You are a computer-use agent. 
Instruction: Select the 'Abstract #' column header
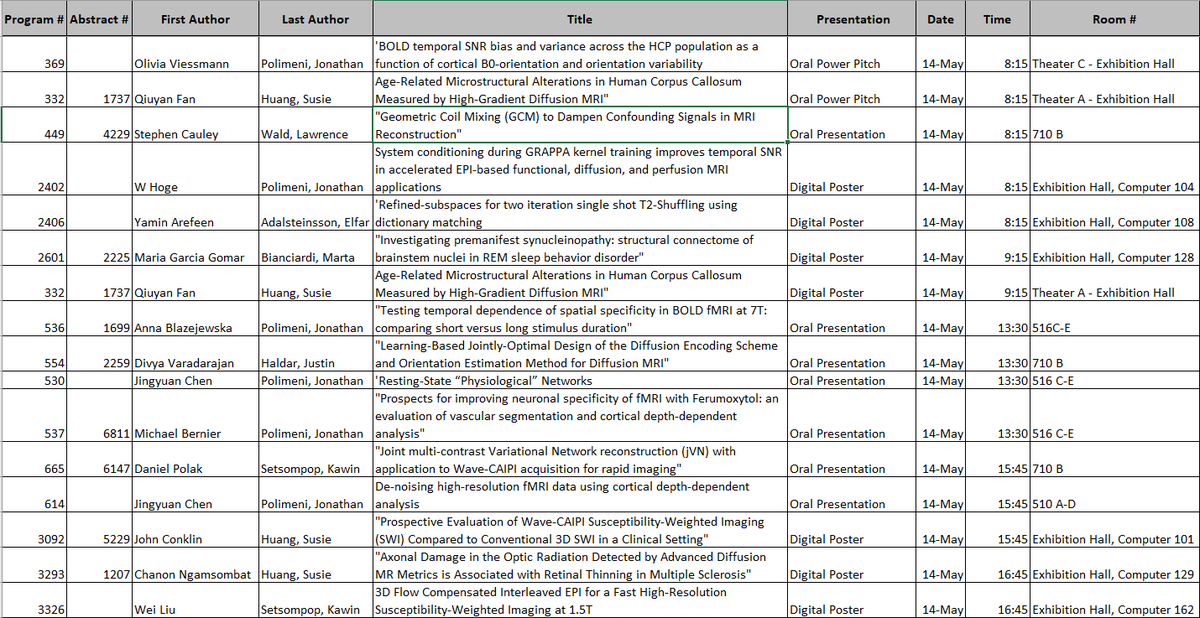point(99,19)
